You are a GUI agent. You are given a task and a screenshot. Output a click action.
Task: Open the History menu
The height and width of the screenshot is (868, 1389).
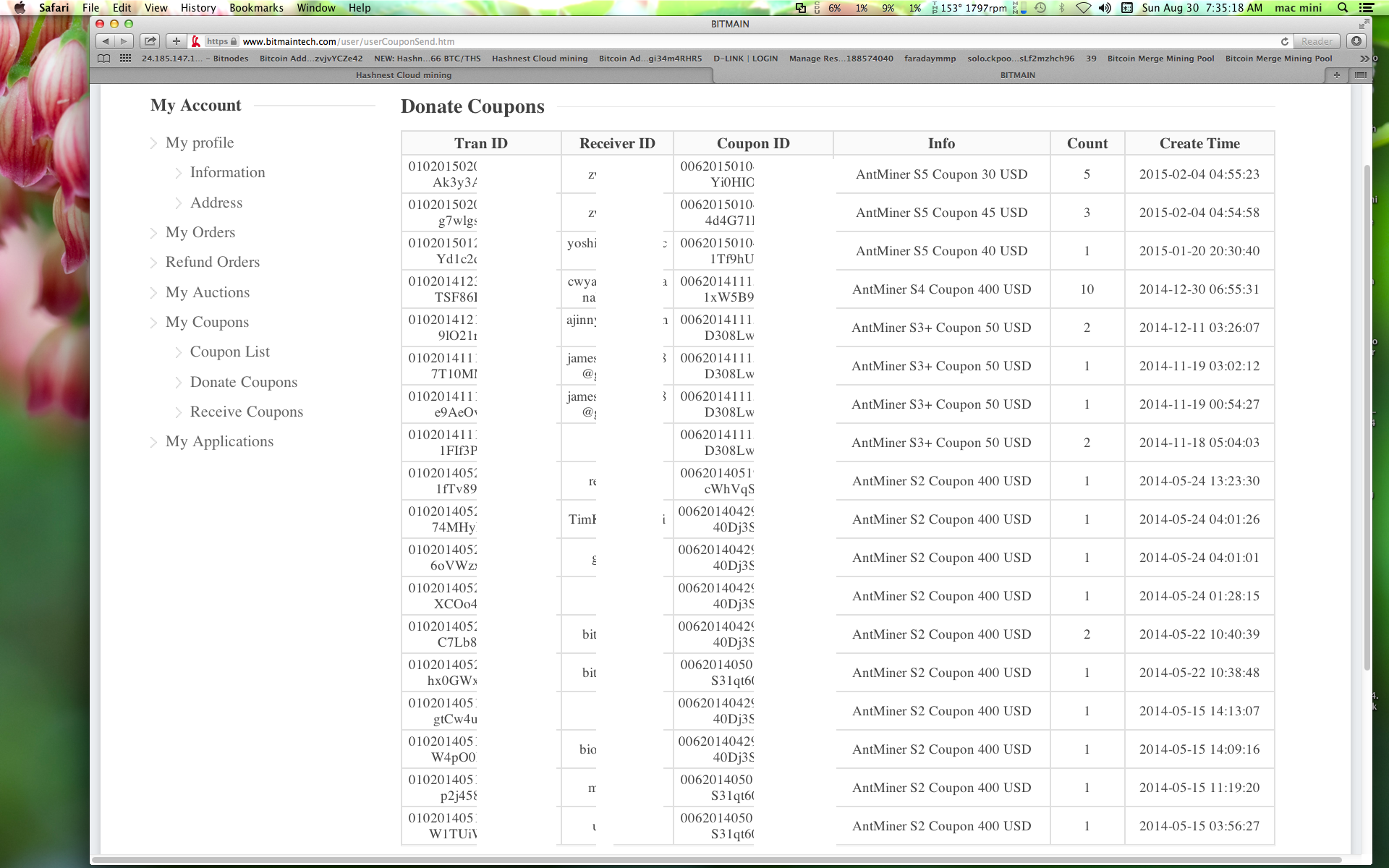pyautogui.click(x=197, y=8)
